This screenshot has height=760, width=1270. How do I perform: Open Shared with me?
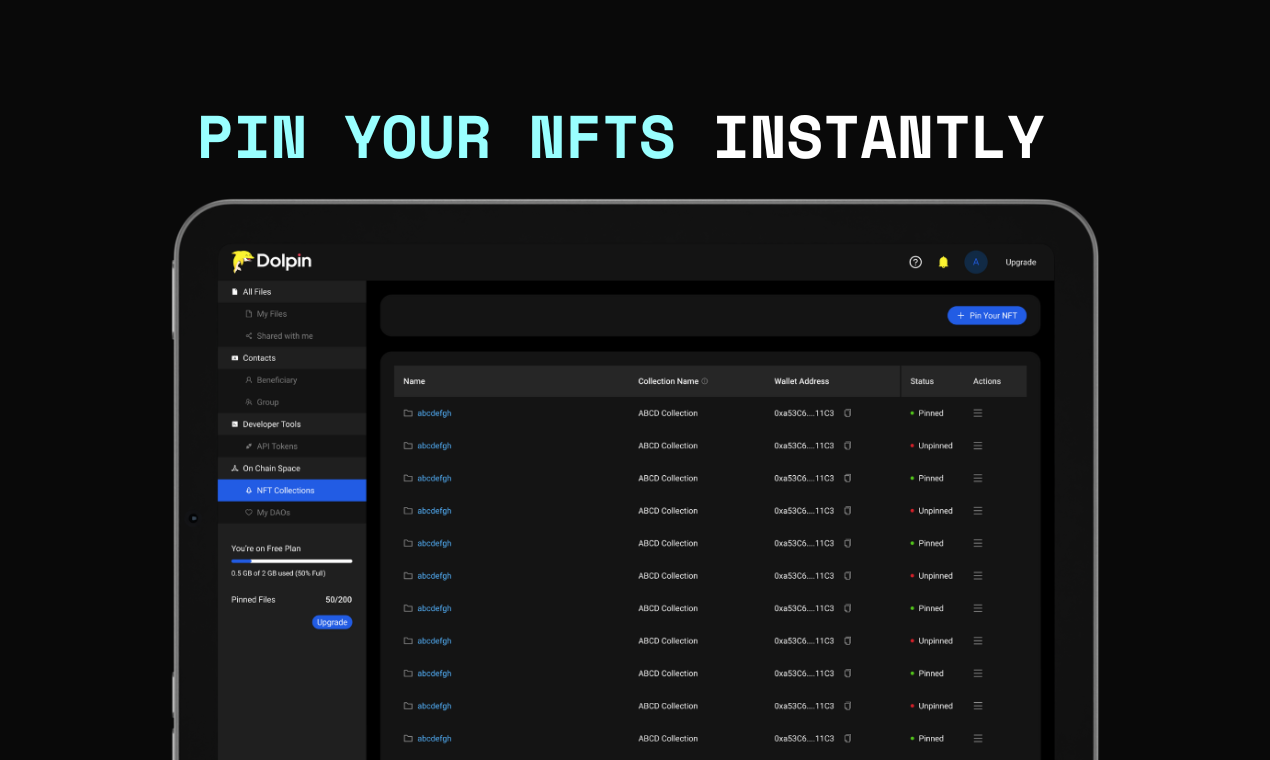pyautogui.click(x=292, y=336)
